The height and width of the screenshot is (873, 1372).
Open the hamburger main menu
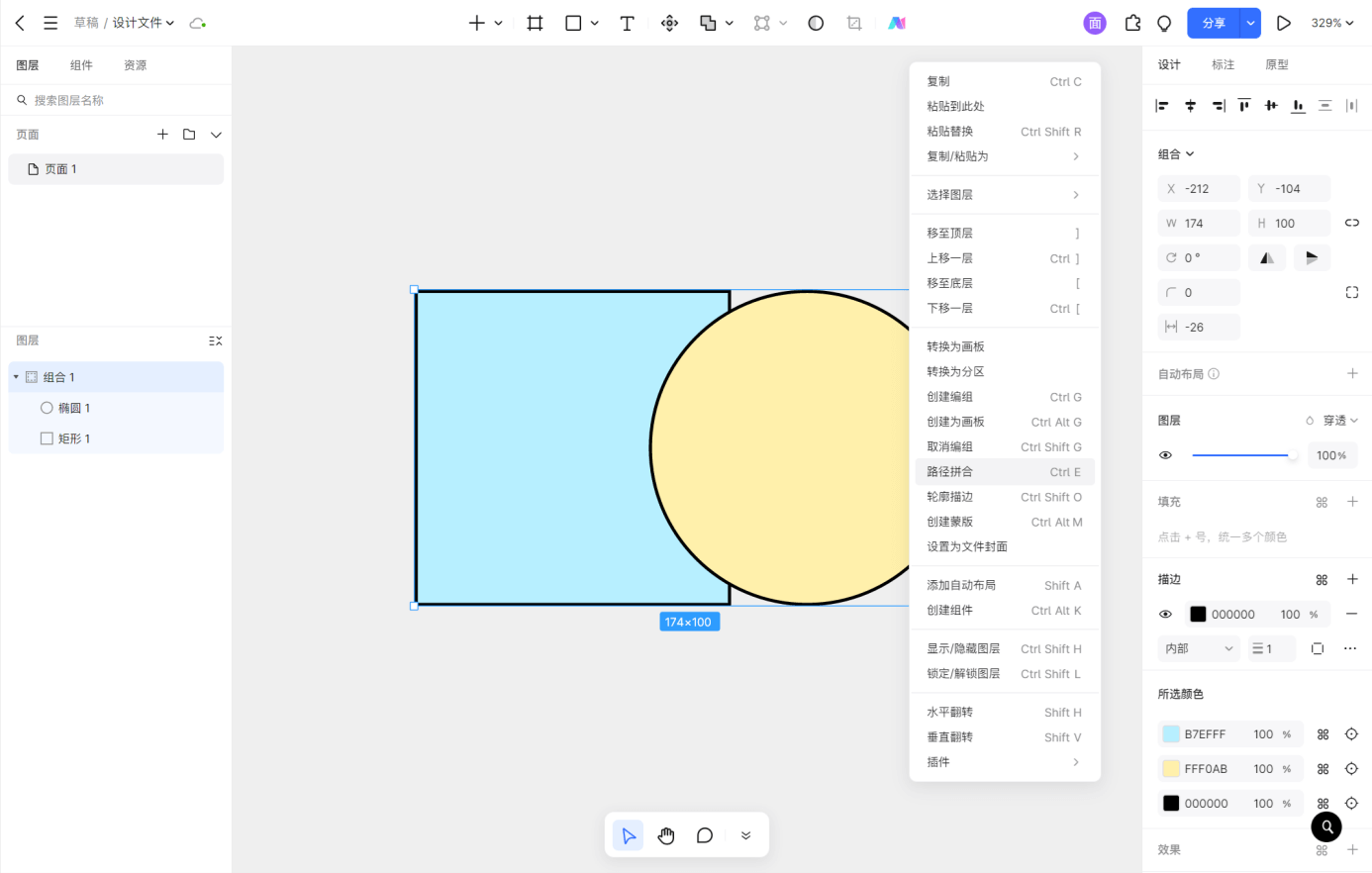[50, 23]
